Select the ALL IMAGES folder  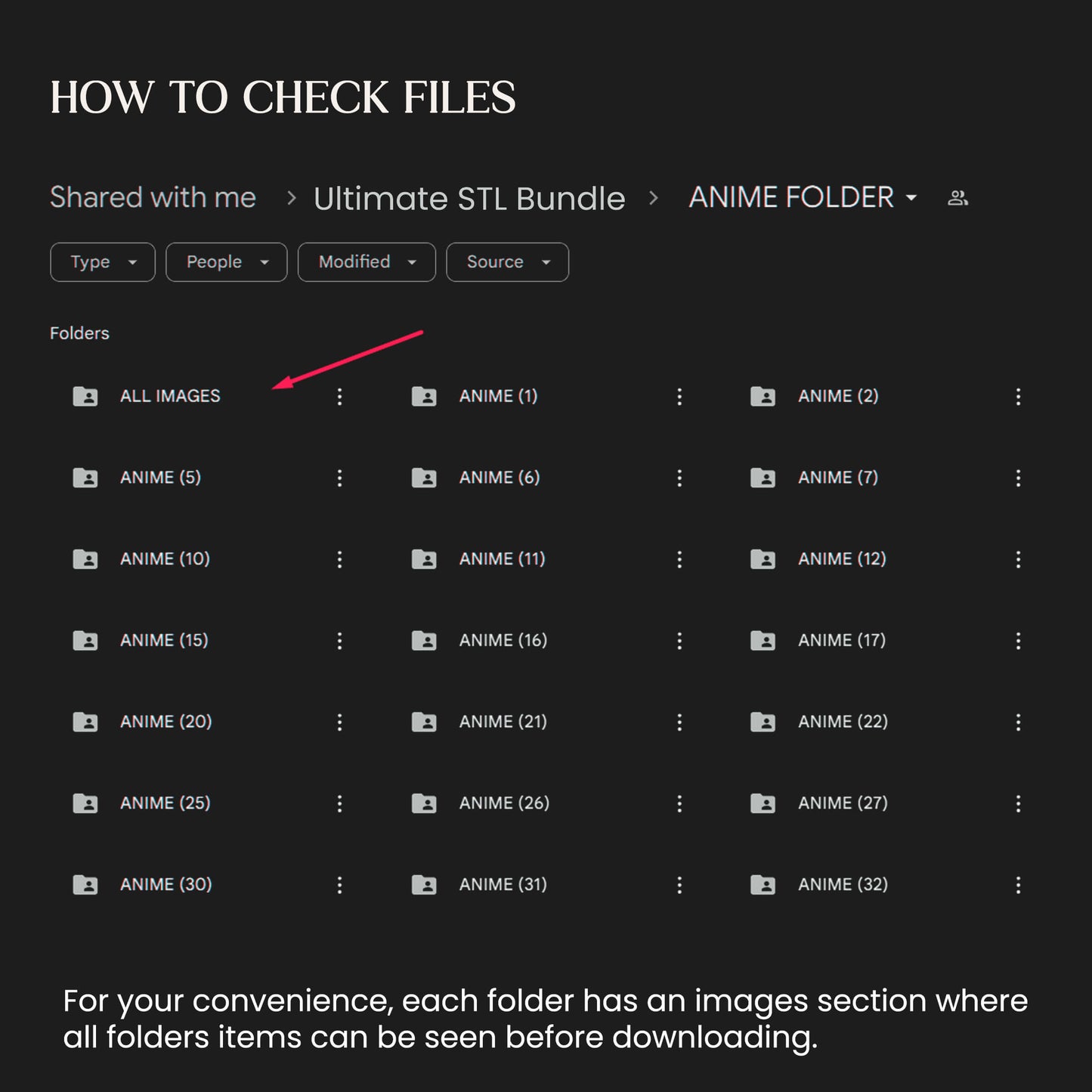point(170,396)
